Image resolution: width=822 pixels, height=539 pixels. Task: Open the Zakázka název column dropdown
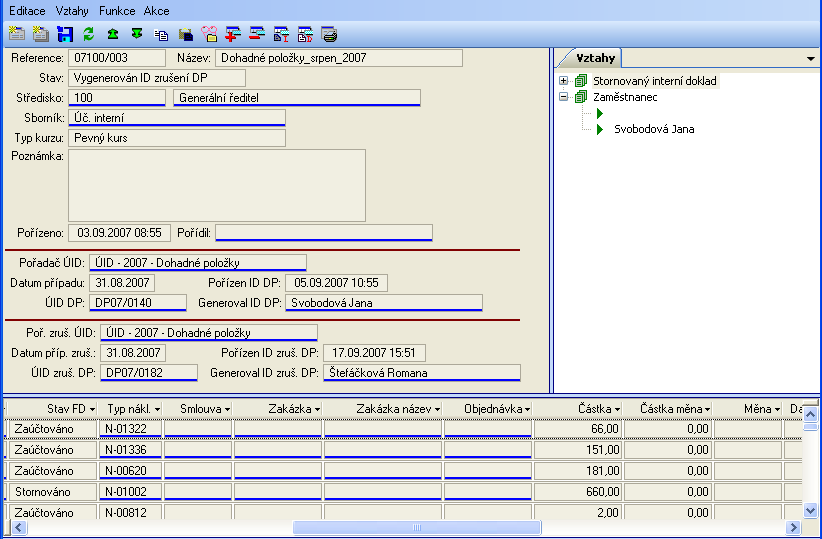tap(437, 409)
